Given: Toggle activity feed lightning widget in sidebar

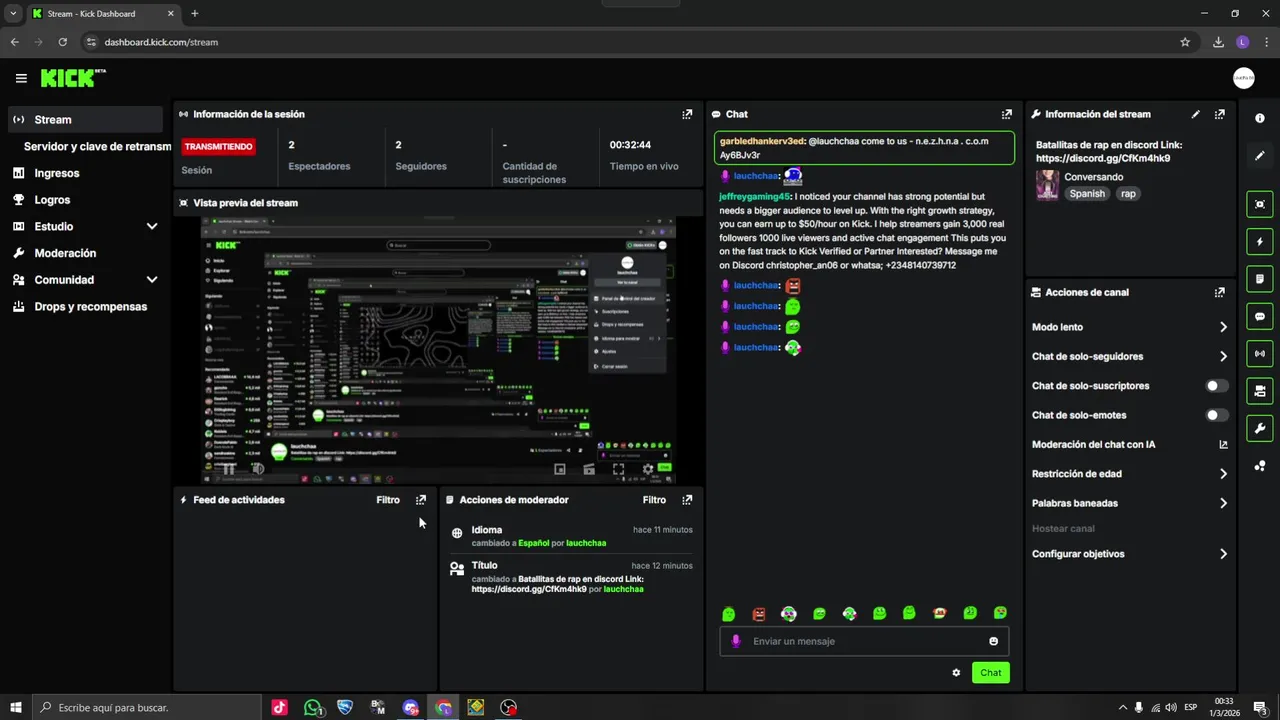Looking at the screenshot, I should coord(1260,241).
